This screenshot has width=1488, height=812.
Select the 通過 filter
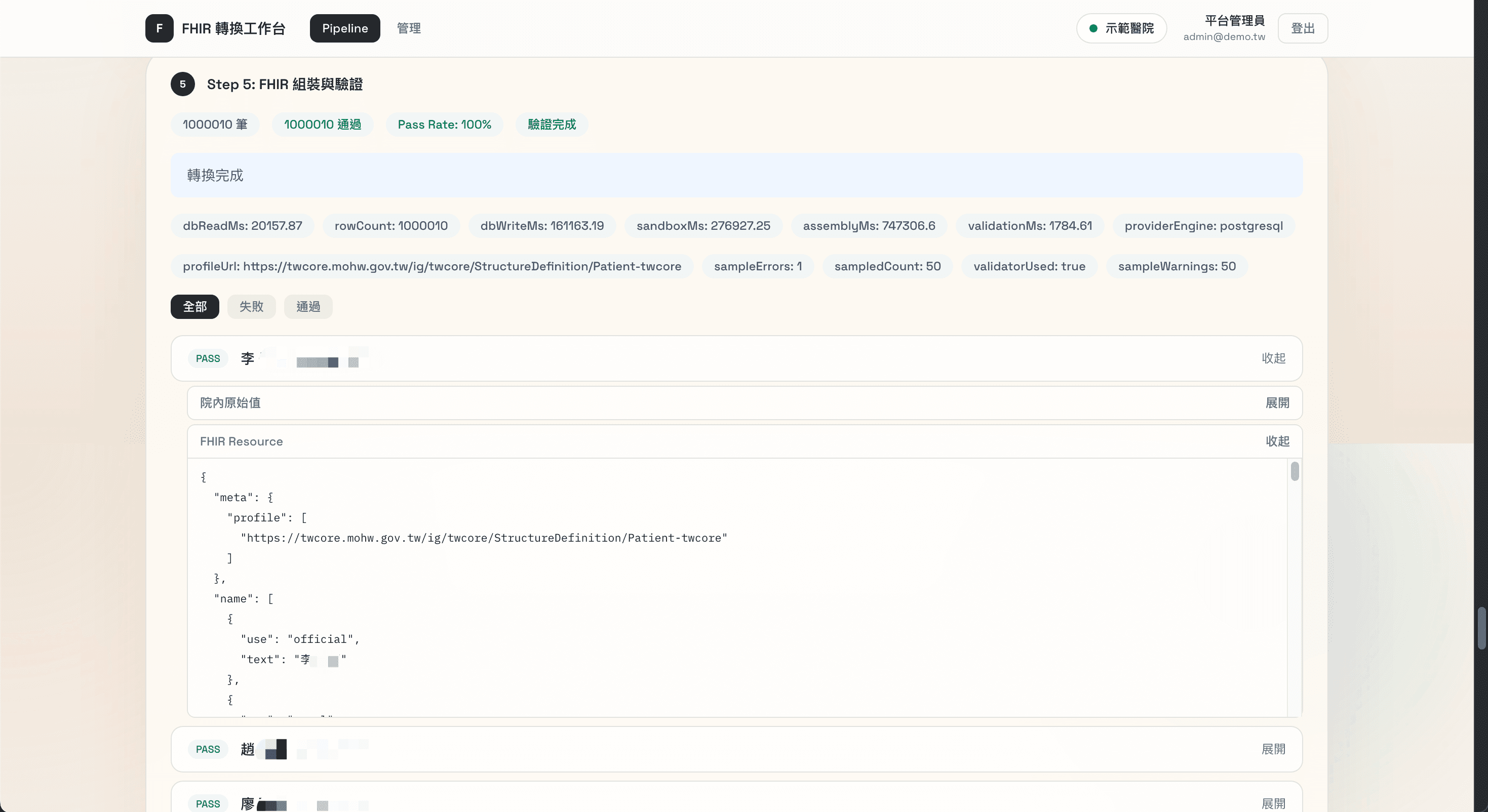point(307,307)
